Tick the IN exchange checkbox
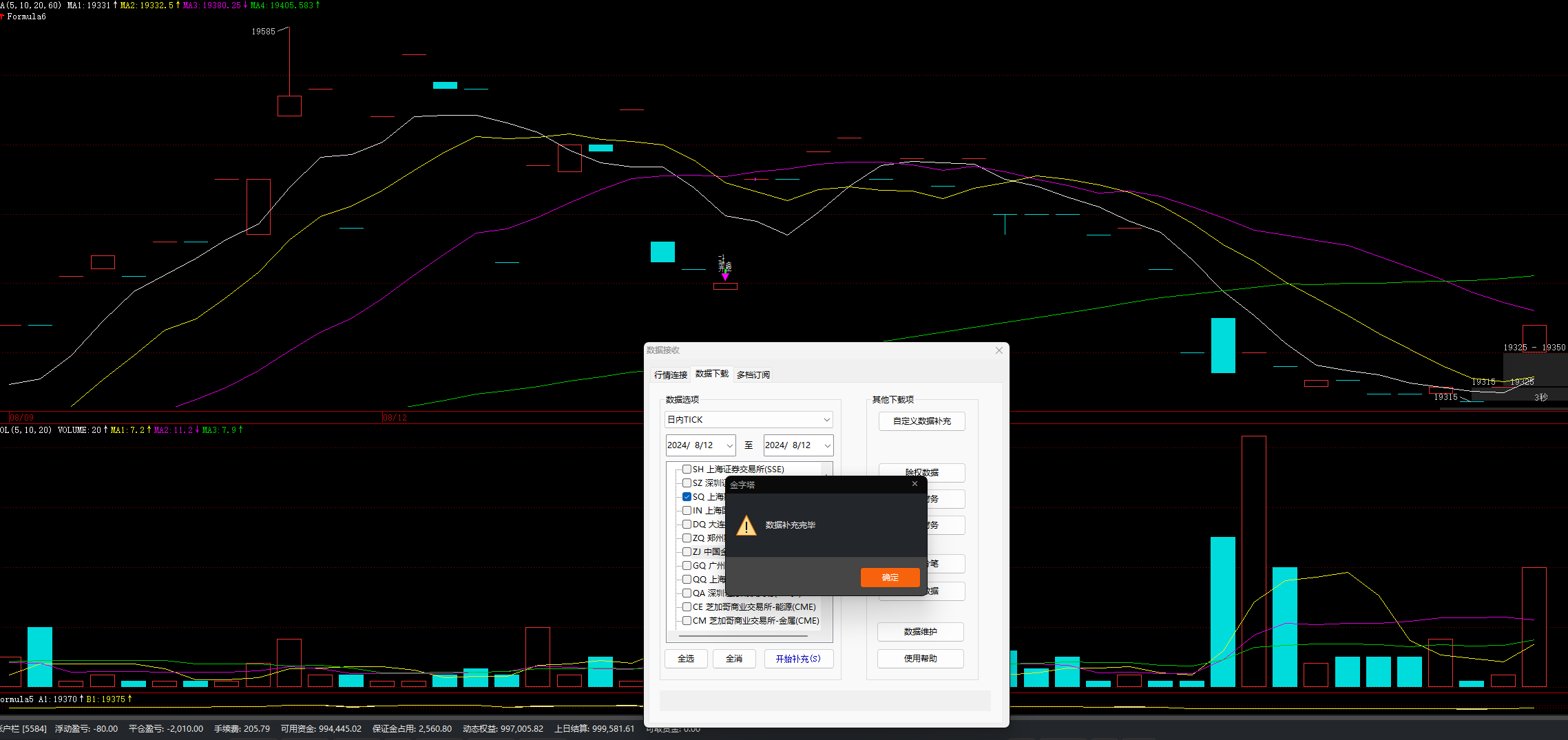This screenshot has width=1568, height=740. [x=687, y=511]
